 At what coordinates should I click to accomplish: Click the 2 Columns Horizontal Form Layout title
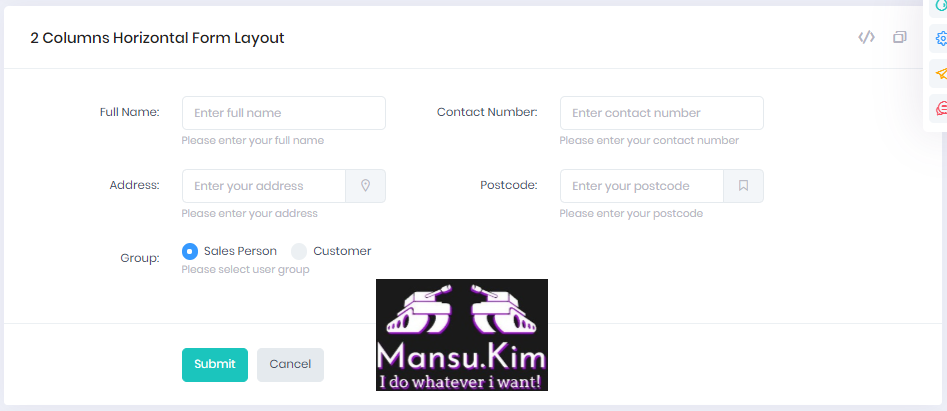click(157, 38)
